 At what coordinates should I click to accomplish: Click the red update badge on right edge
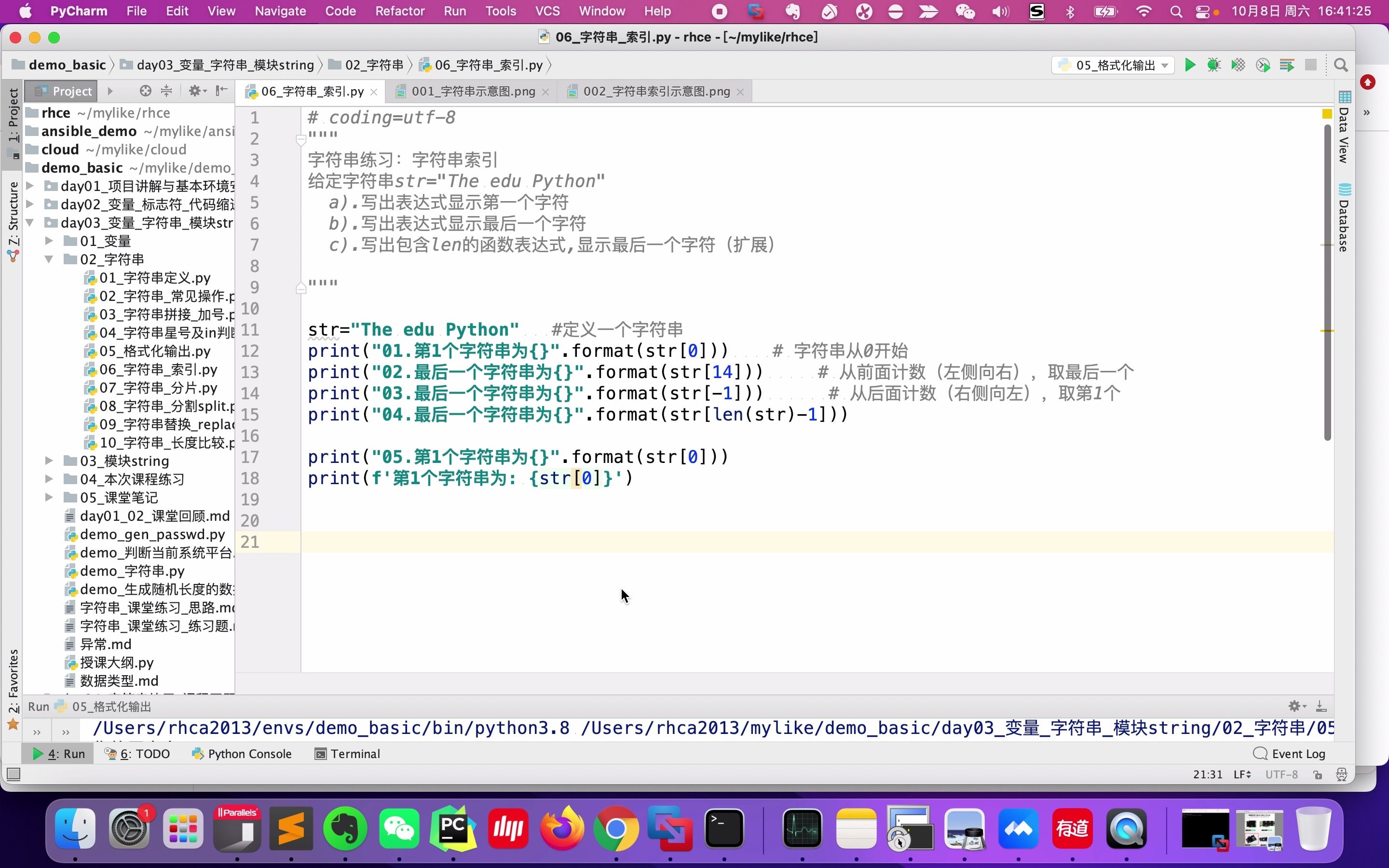click(1368, 82)
